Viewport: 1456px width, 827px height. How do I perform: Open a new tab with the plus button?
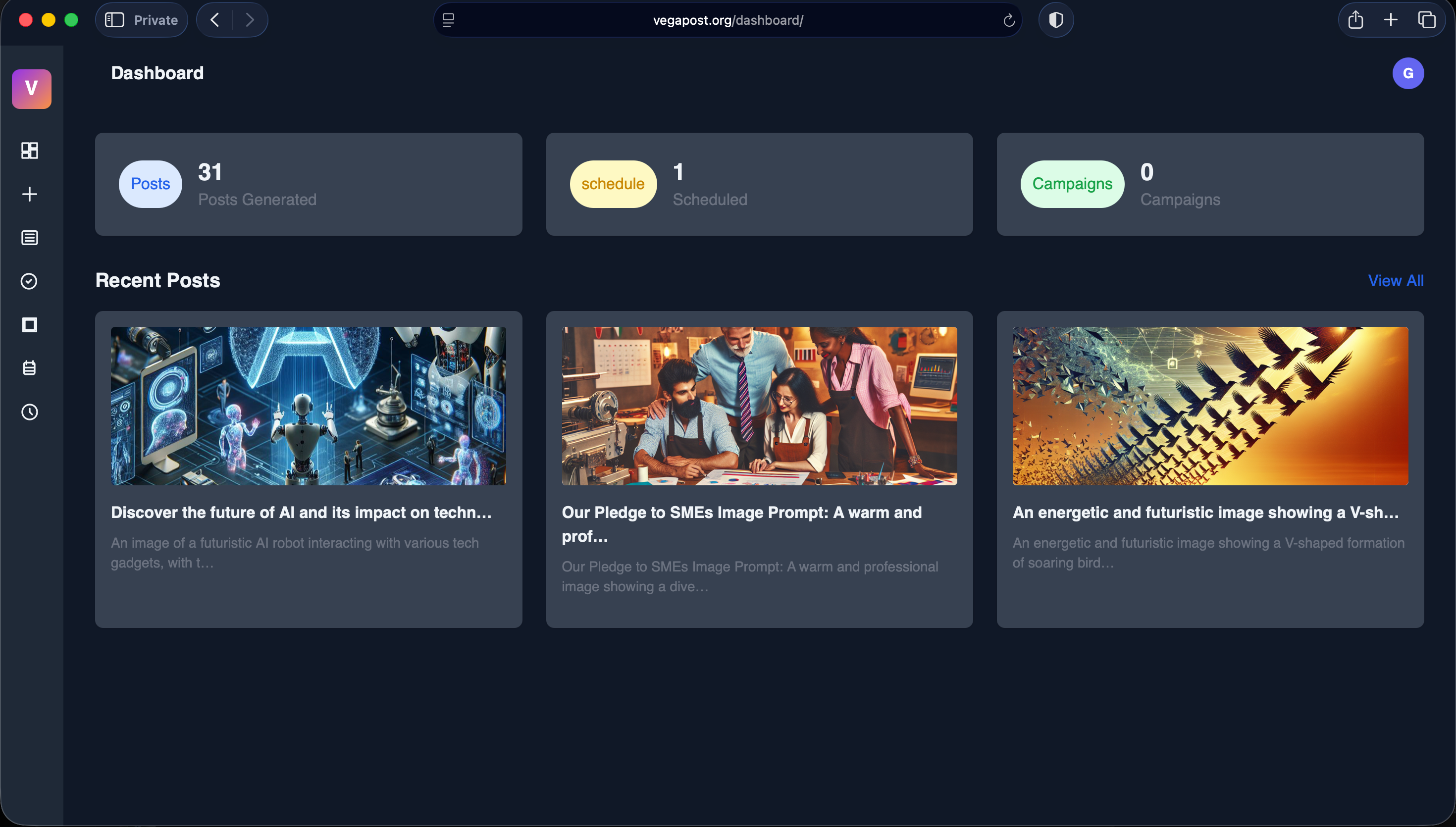1391,20
